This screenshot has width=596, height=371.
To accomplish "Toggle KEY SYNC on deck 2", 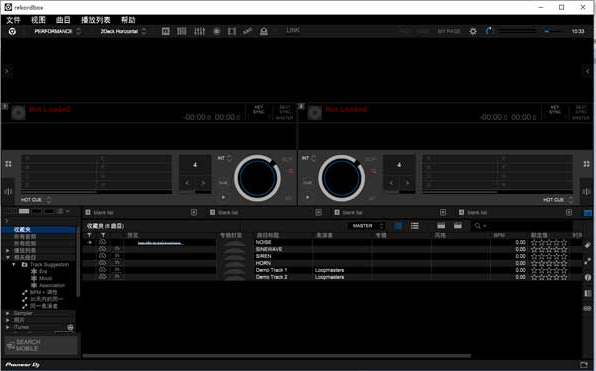I will pos(555,109).
